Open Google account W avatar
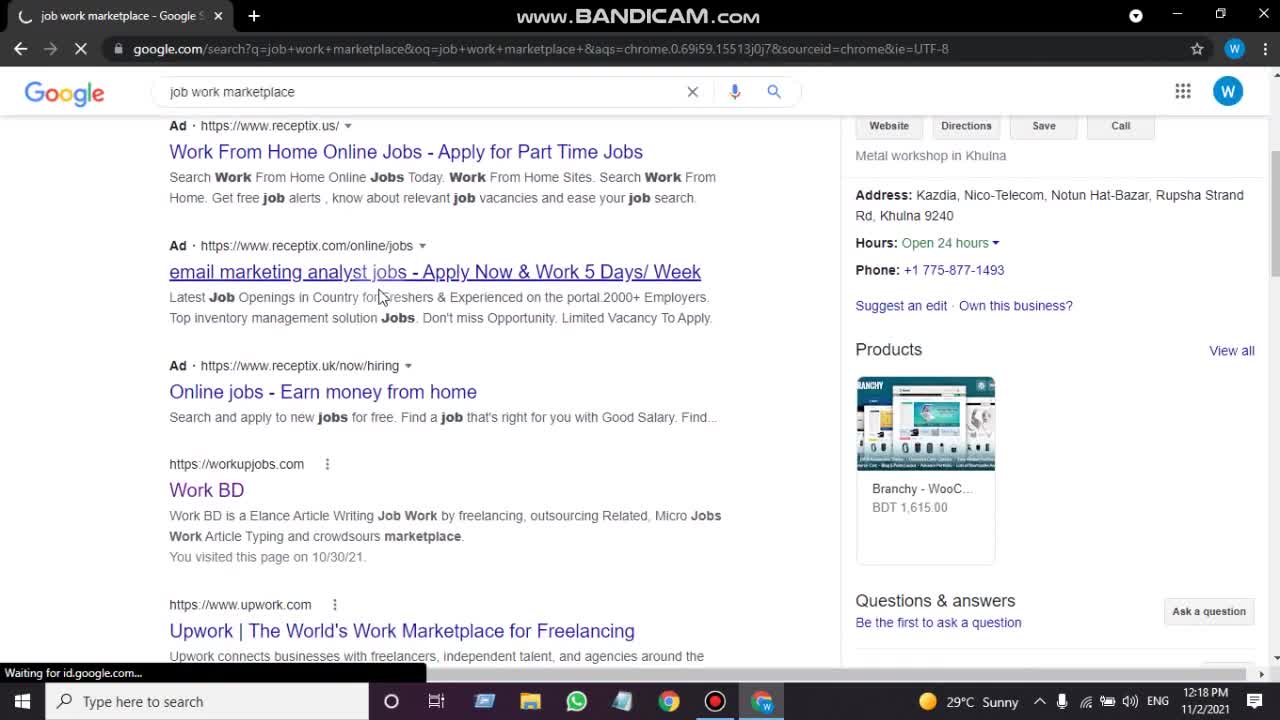 (x=1228, y=91)
